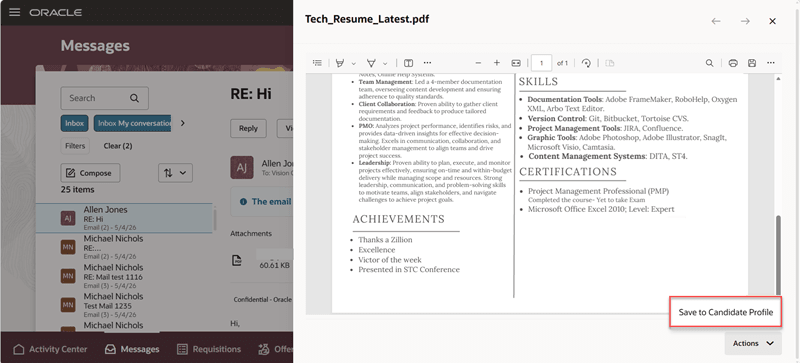Select the Inbox filter chip
800x363 pixels.
pyautogui.click(x=74, y=123)
